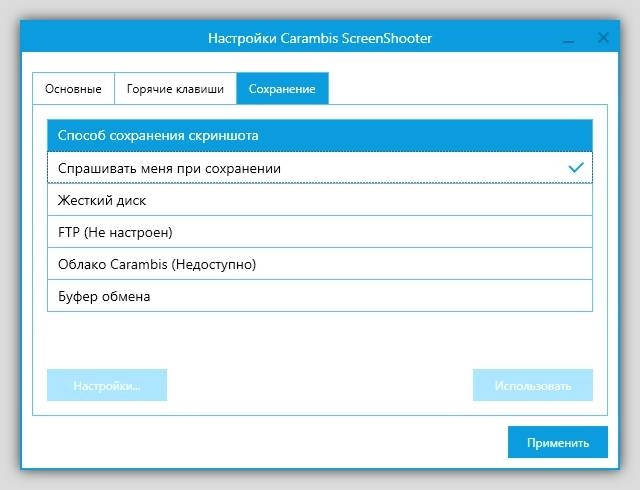Screen dimensions: 640x490
Task: Select the Сохранение tab
Action: tap(282, 89)
